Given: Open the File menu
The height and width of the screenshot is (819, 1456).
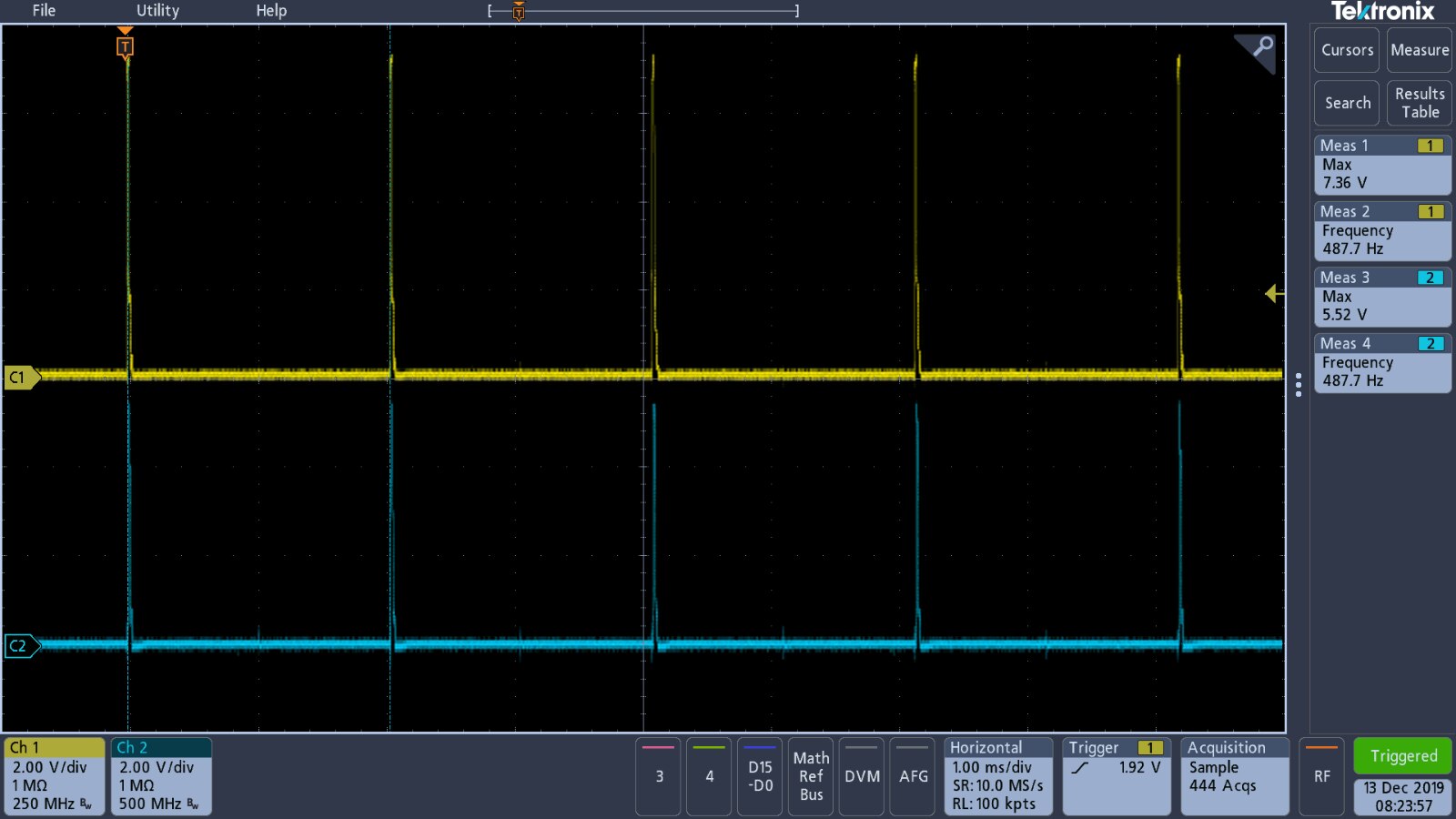Looking at the screenshot, I should (44, 11).
